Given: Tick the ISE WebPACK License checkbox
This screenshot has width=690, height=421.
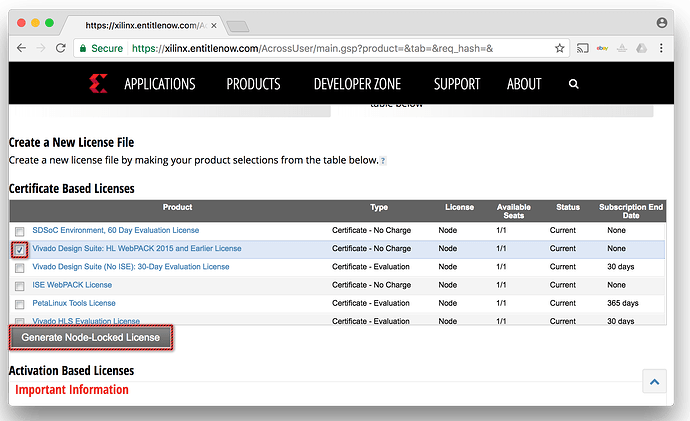Looking at the screenshot, I should point(20,285).
